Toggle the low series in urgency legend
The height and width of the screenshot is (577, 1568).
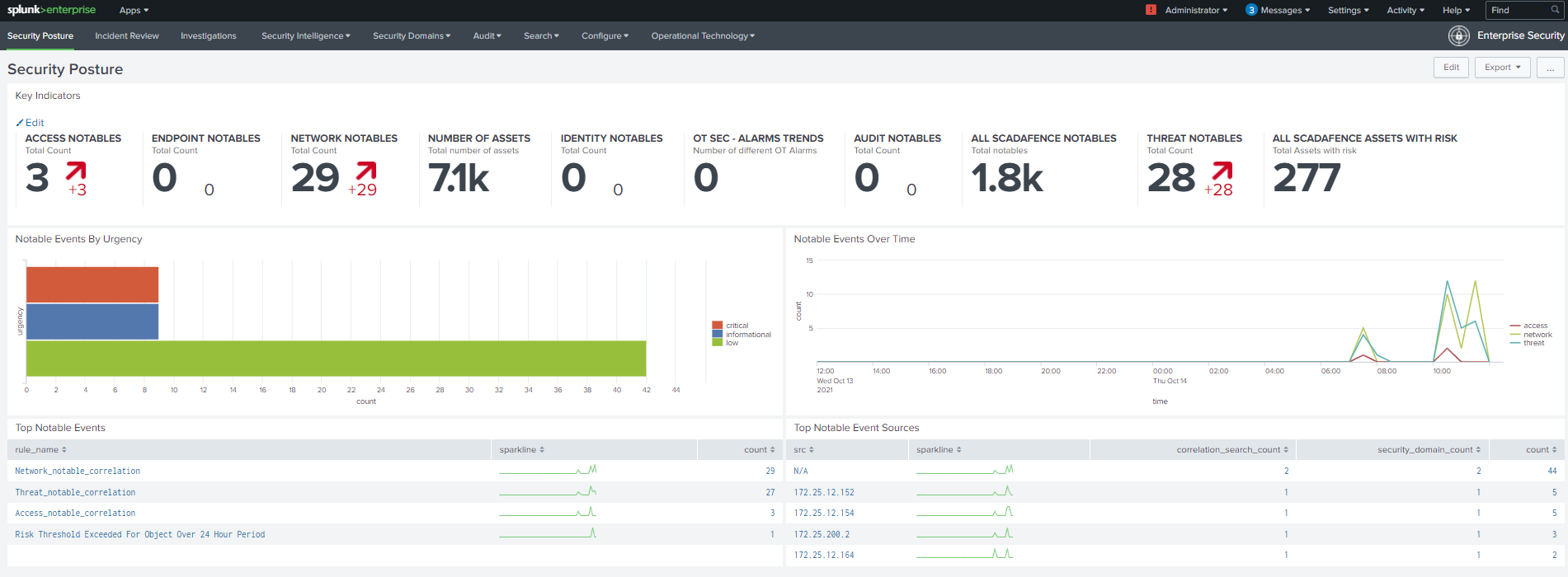[732, 343]
